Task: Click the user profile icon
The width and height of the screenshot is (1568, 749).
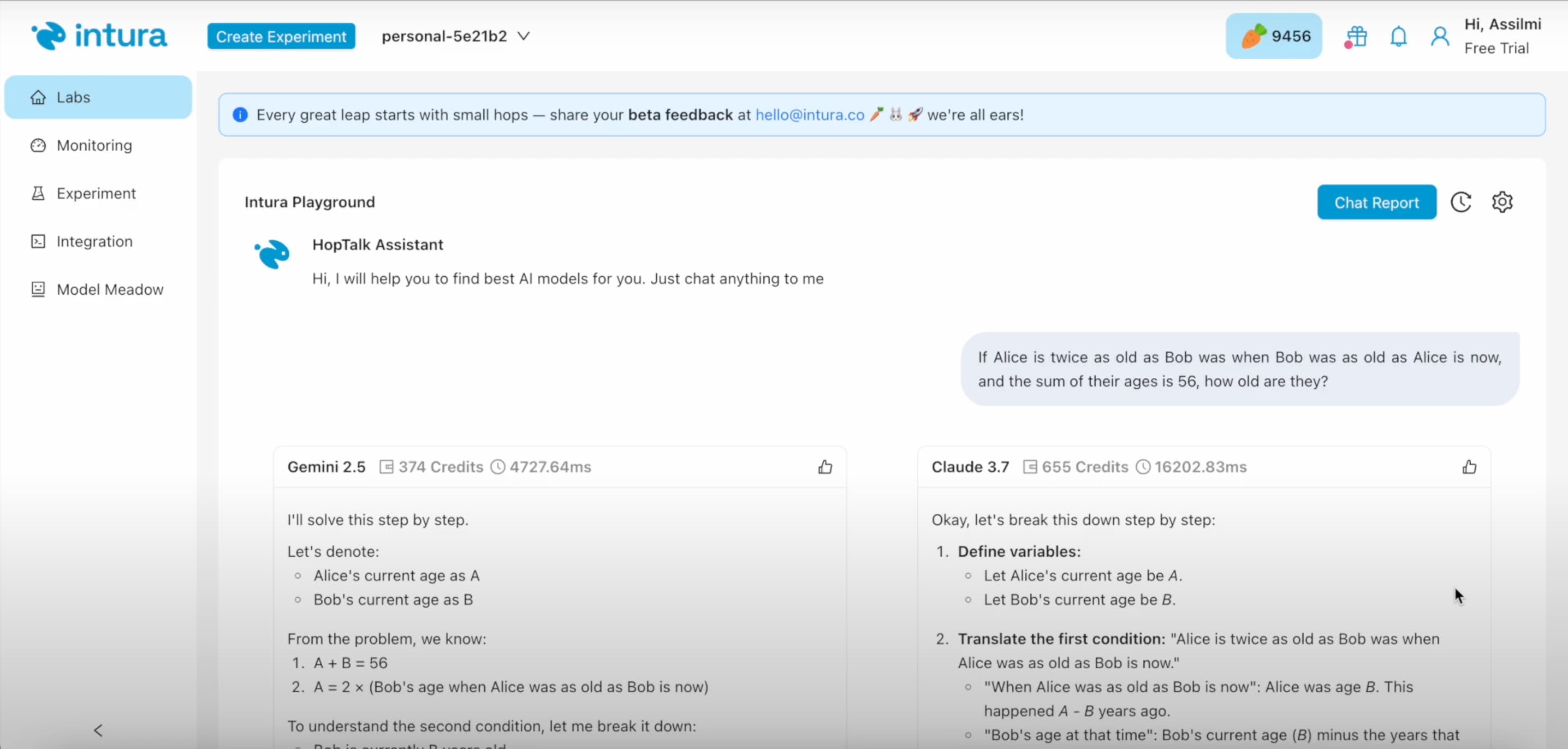Action: 1440,37
